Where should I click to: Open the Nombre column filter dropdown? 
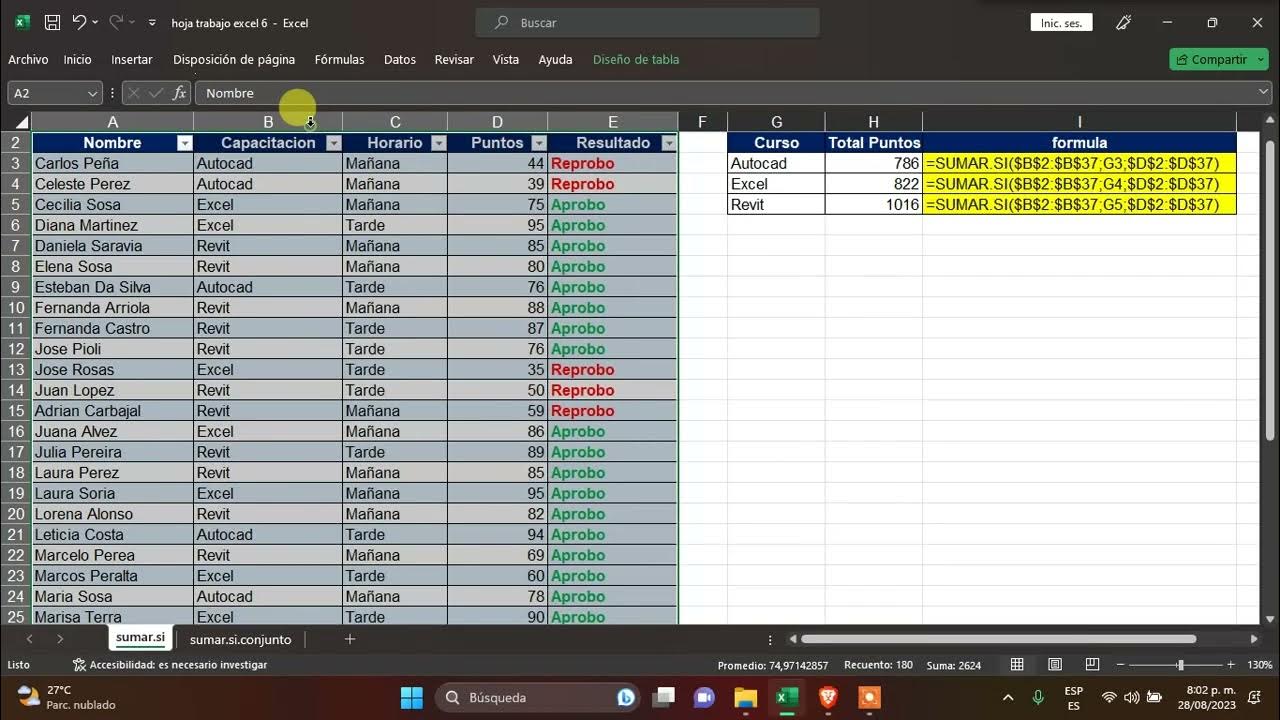click(184, 143)
